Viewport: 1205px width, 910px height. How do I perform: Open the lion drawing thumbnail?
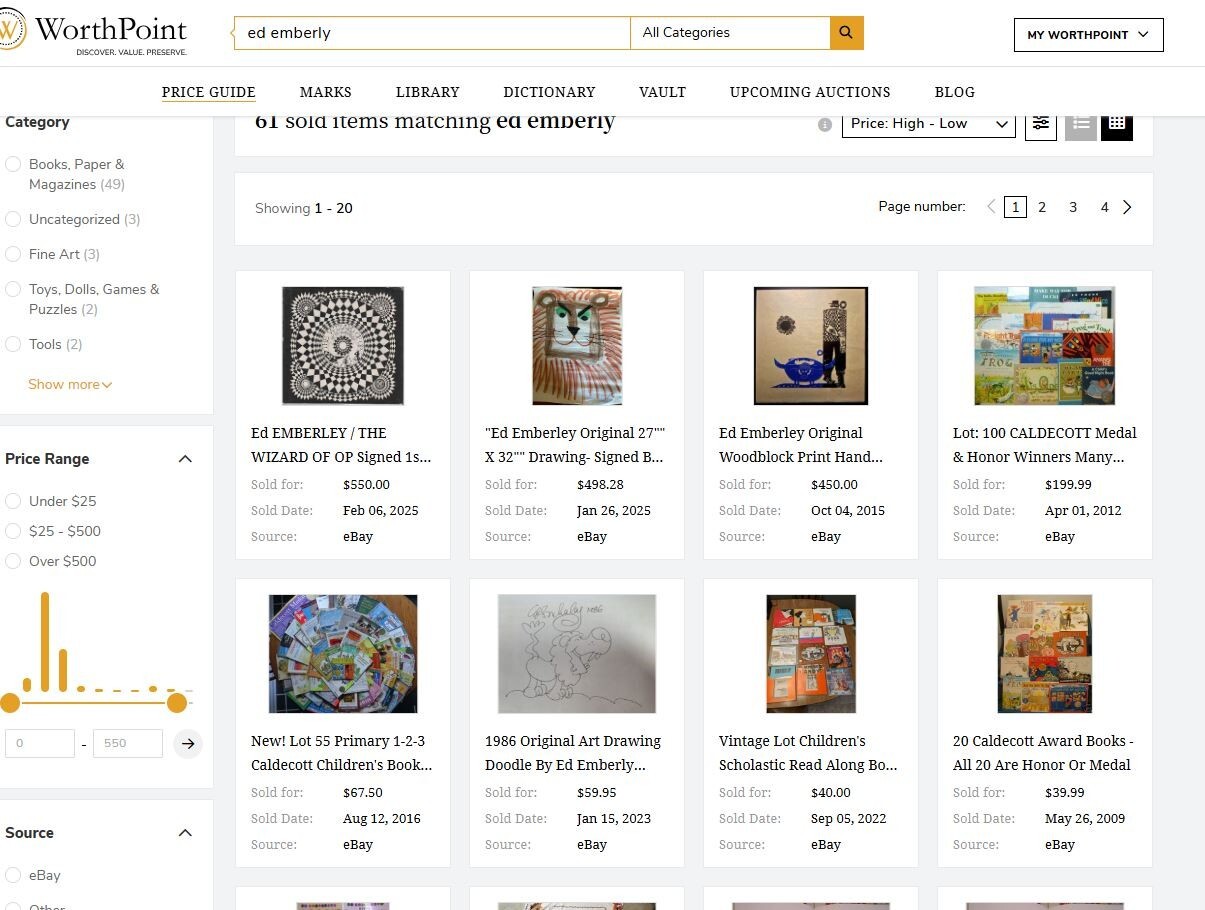click(x=577, y=346)
